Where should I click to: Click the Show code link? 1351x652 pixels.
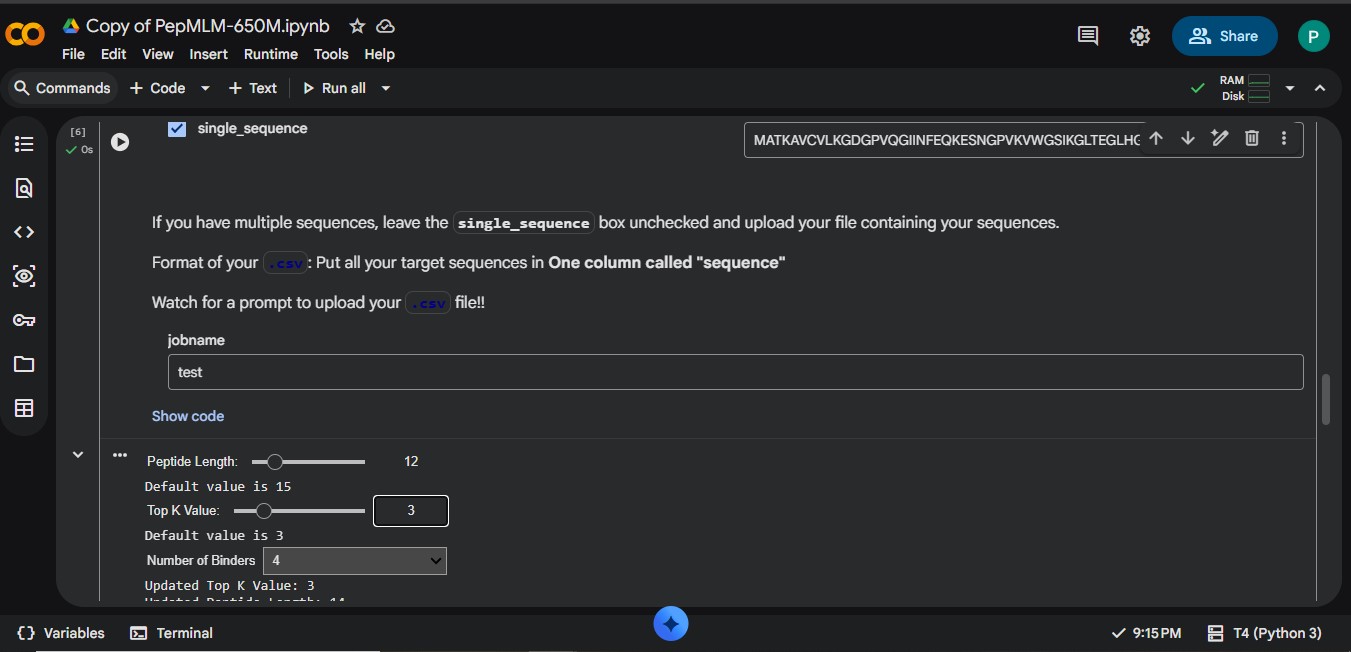pyautogui.click(x=188, y=416)
